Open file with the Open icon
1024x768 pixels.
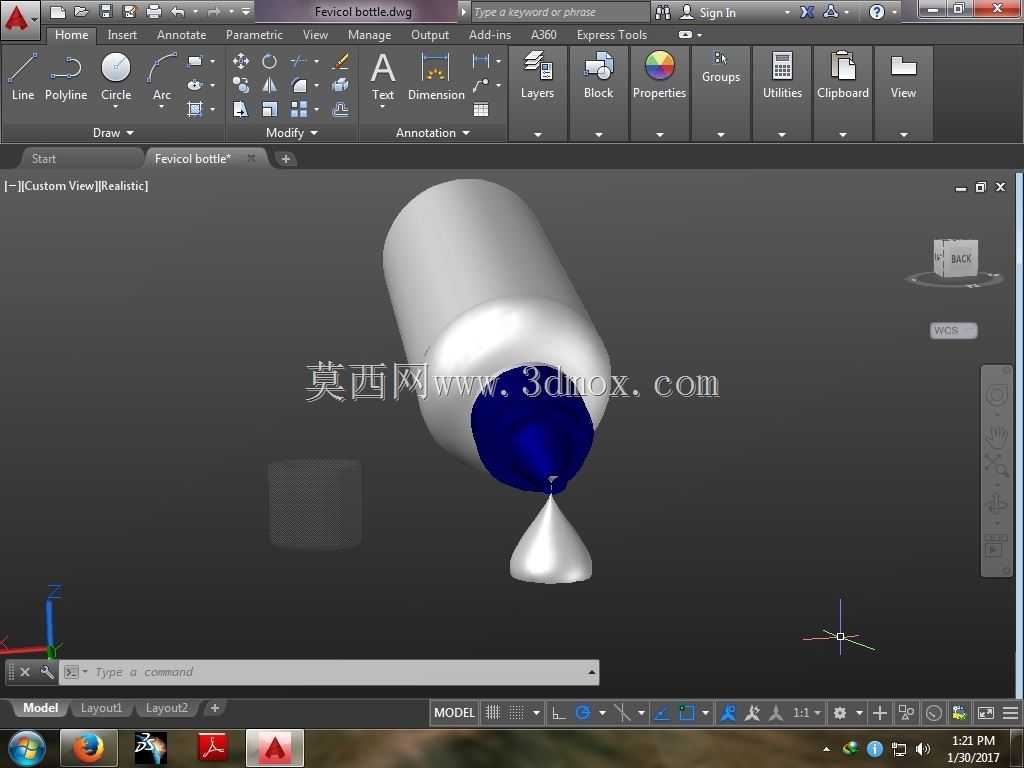[81, 11]
